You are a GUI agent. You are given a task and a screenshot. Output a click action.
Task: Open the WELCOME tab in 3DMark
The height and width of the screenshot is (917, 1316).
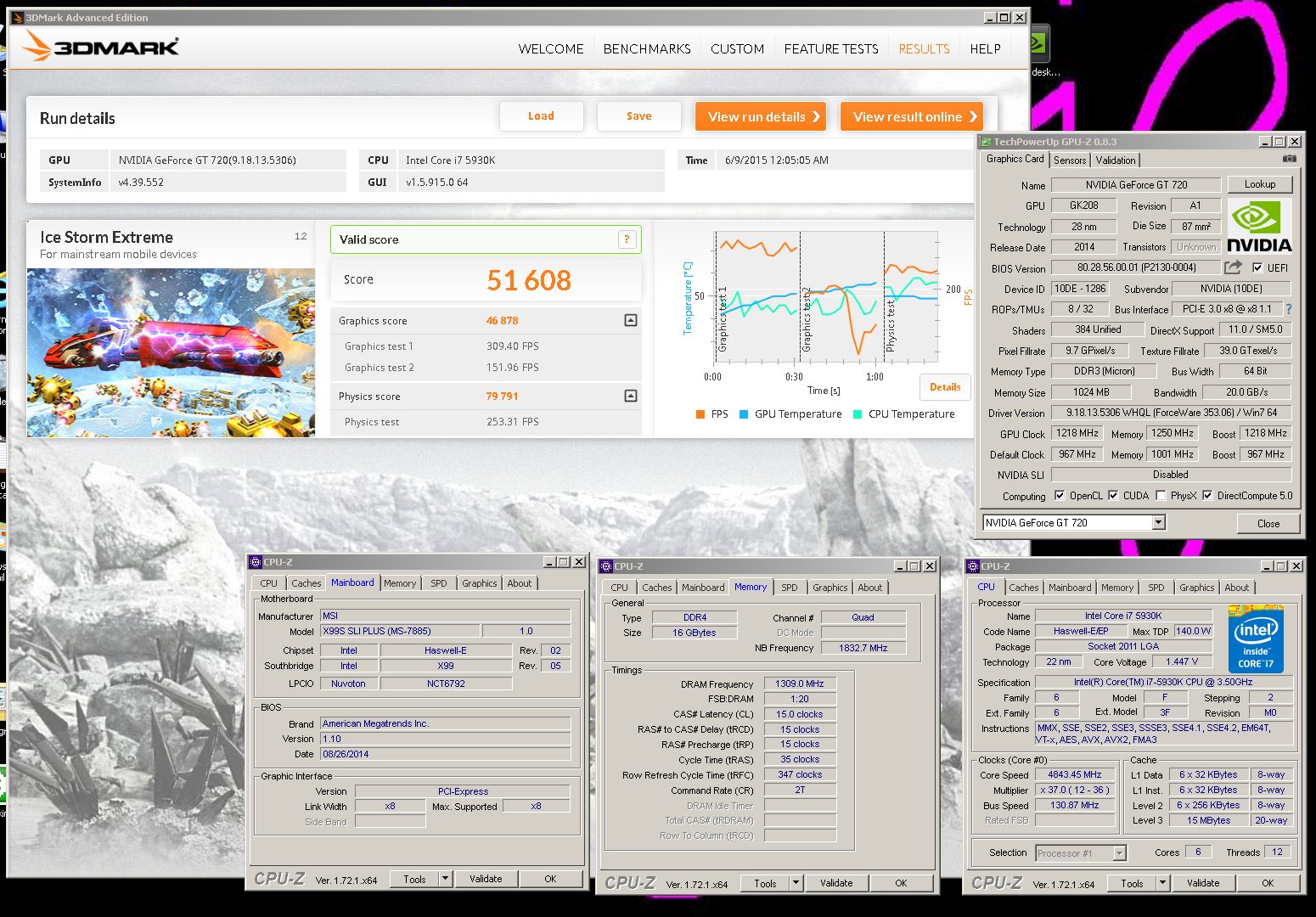click(551, 49)
